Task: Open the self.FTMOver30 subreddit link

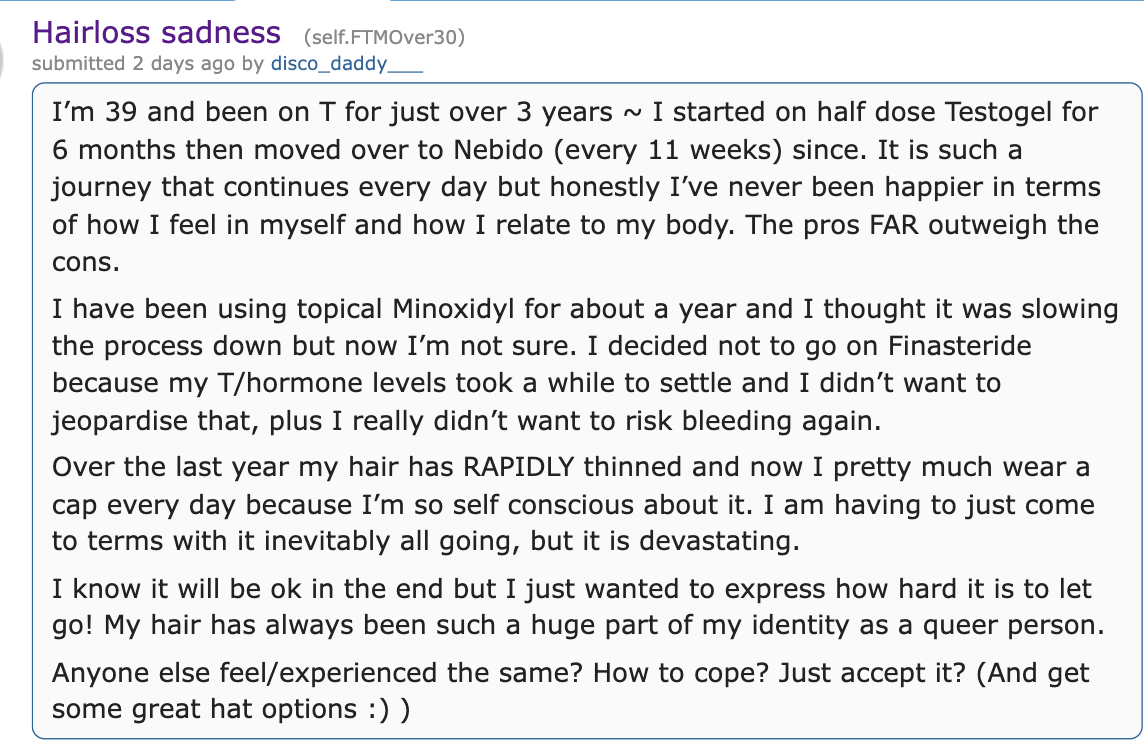Action: coord(384,36)
